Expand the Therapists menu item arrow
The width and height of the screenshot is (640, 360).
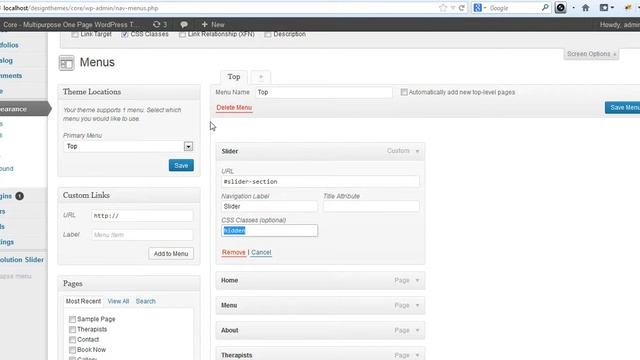pos(417,355)
